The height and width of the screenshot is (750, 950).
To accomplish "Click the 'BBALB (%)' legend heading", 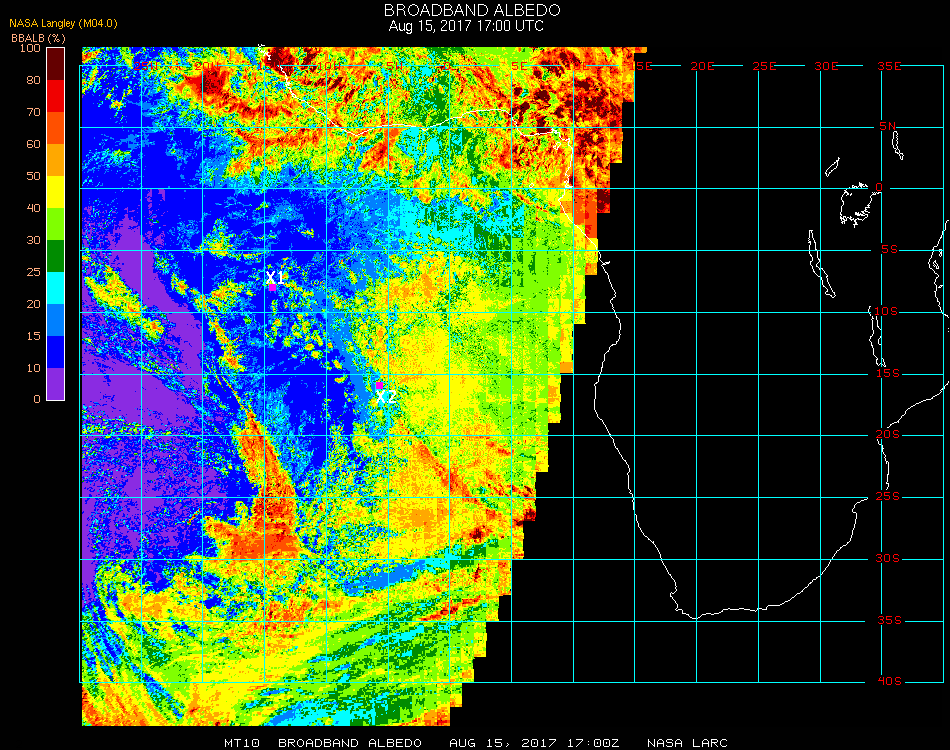I will coord(38,38).
